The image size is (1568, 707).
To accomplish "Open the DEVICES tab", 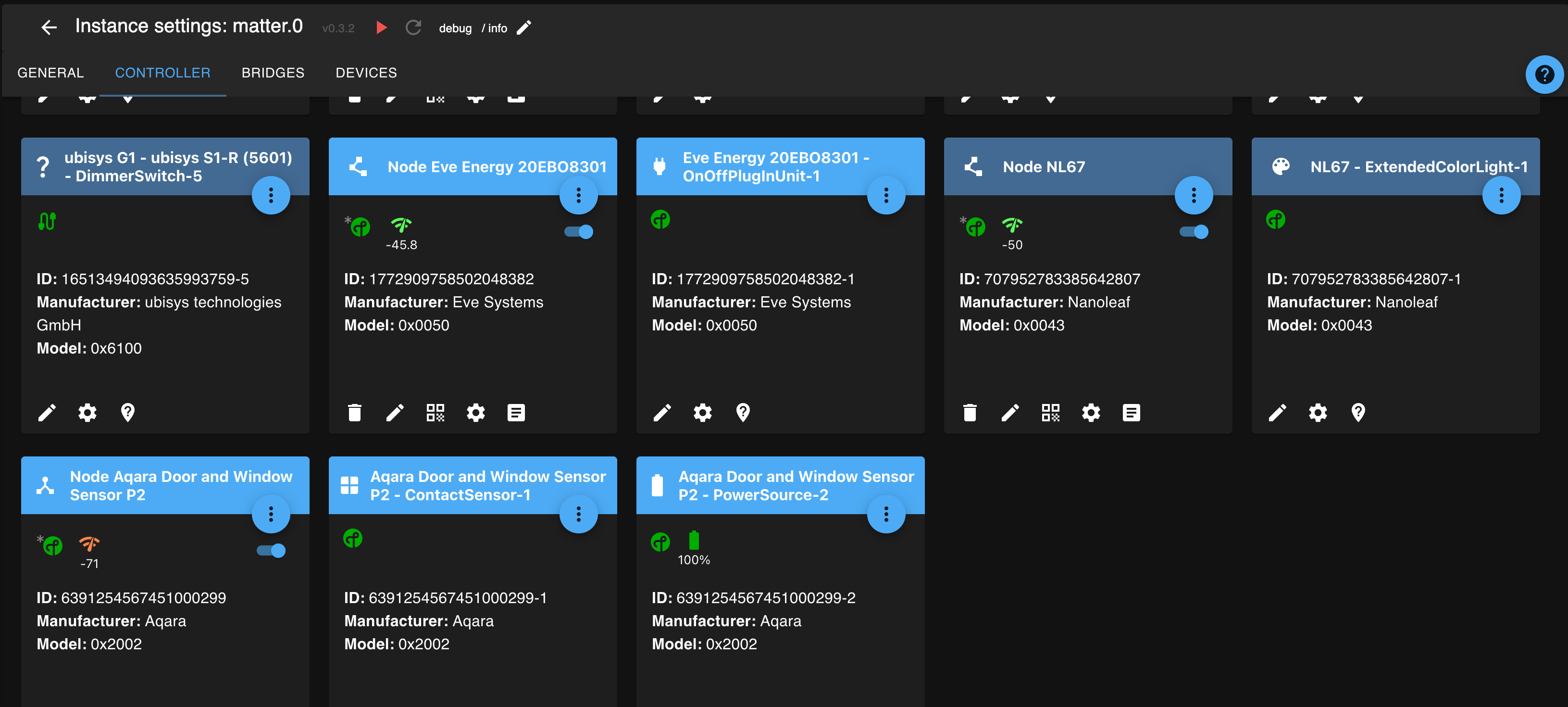I will [366, 73].
